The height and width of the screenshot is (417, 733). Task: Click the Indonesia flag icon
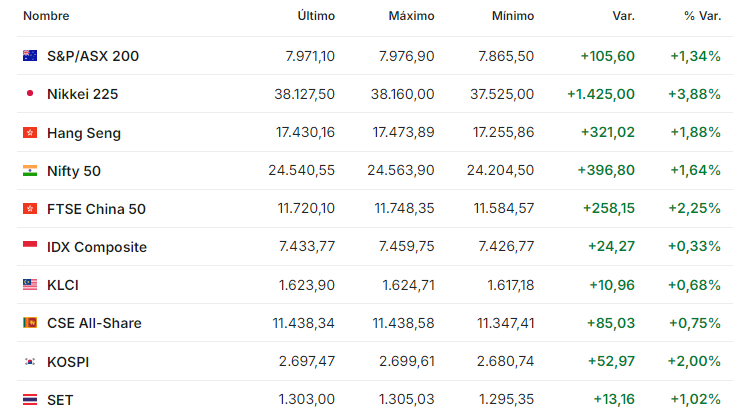(x=30, y=246)
